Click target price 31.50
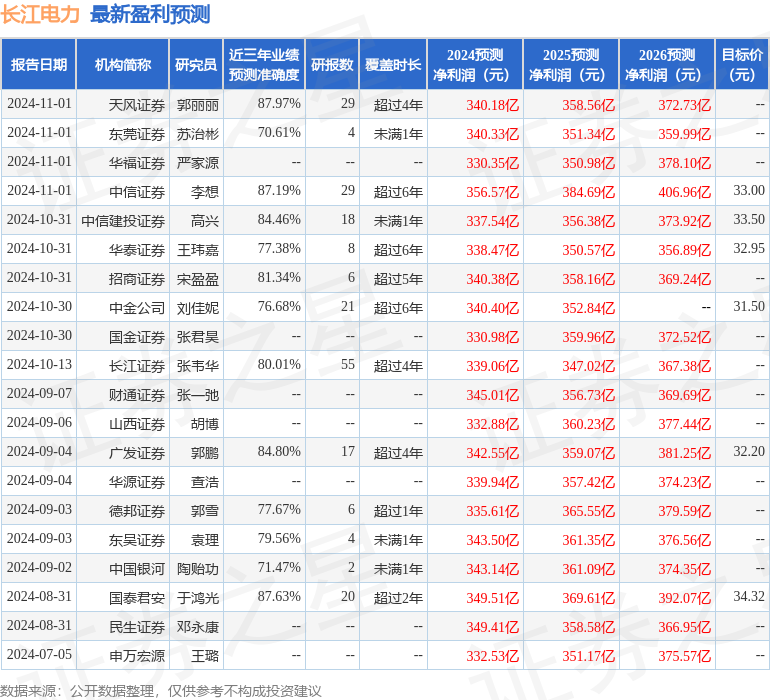The height and width of the screenshot is (700, 770). 749,306
